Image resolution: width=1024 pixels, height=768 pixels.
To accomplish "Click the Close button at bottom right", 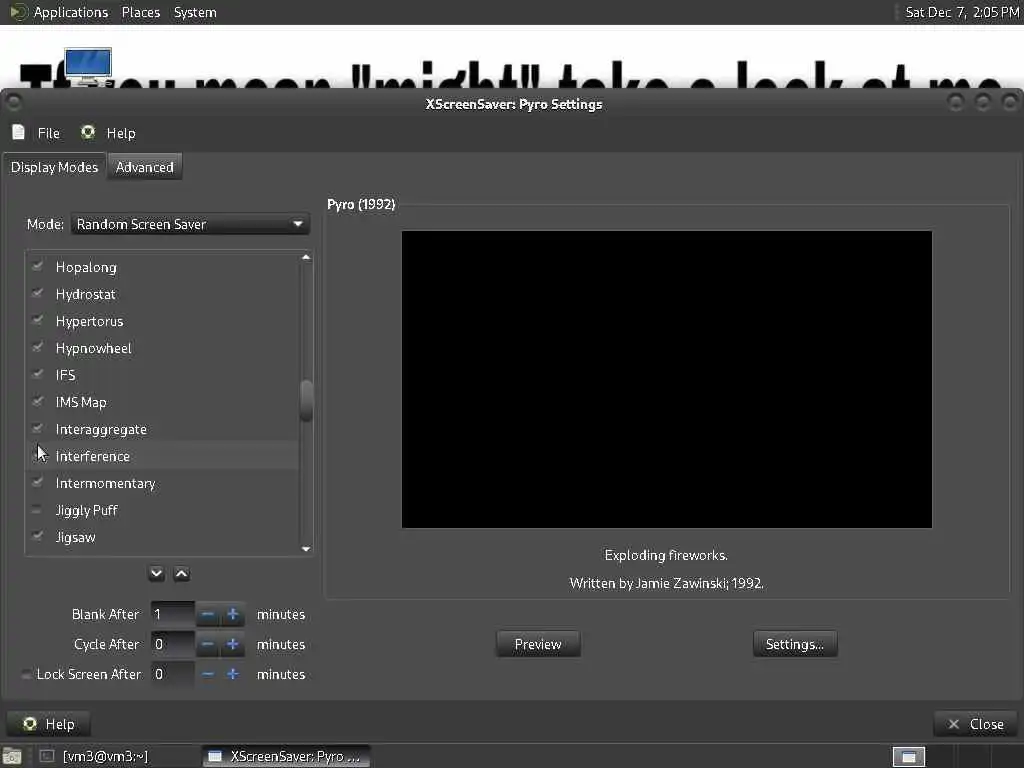I will pyautogui.click(x=978, y=724).
